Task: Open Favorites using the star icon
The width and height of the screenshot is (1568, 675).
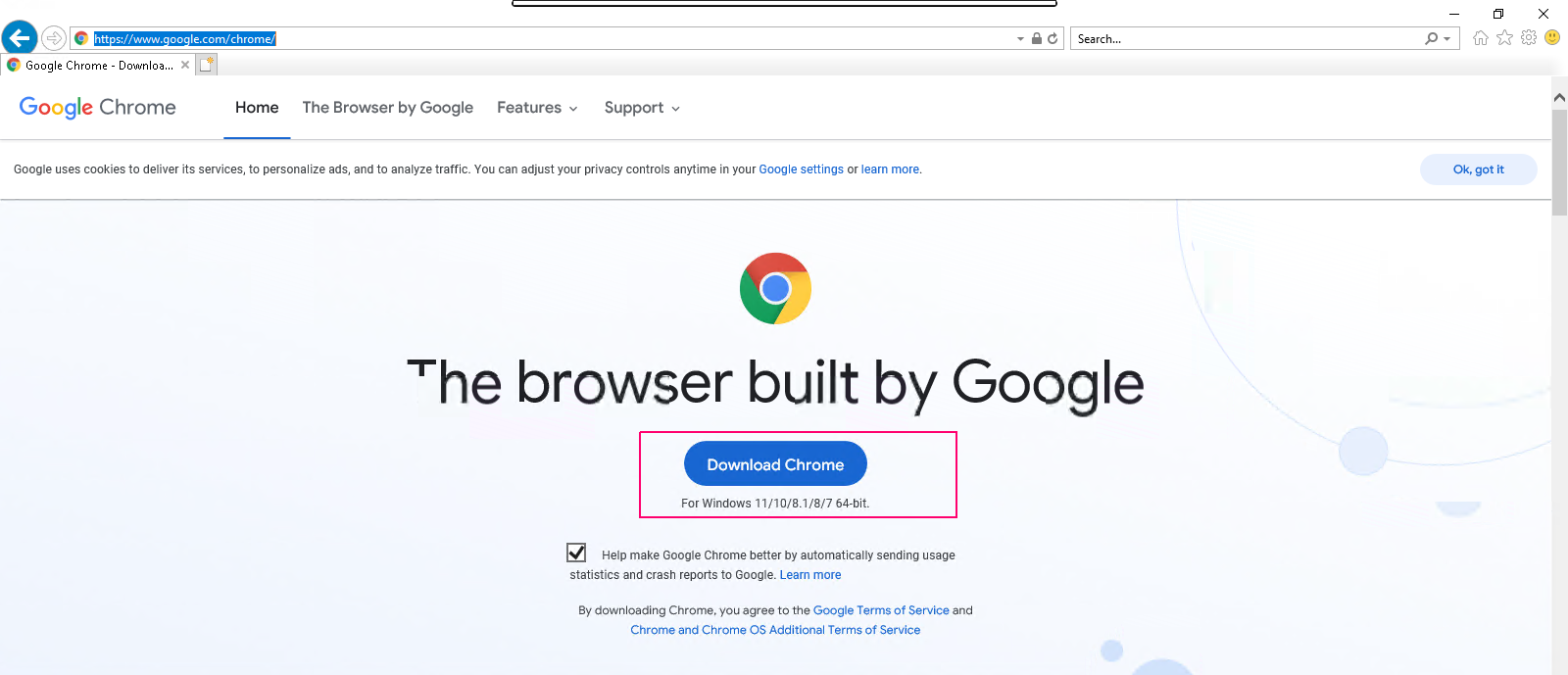Action: pos(1504,38)
